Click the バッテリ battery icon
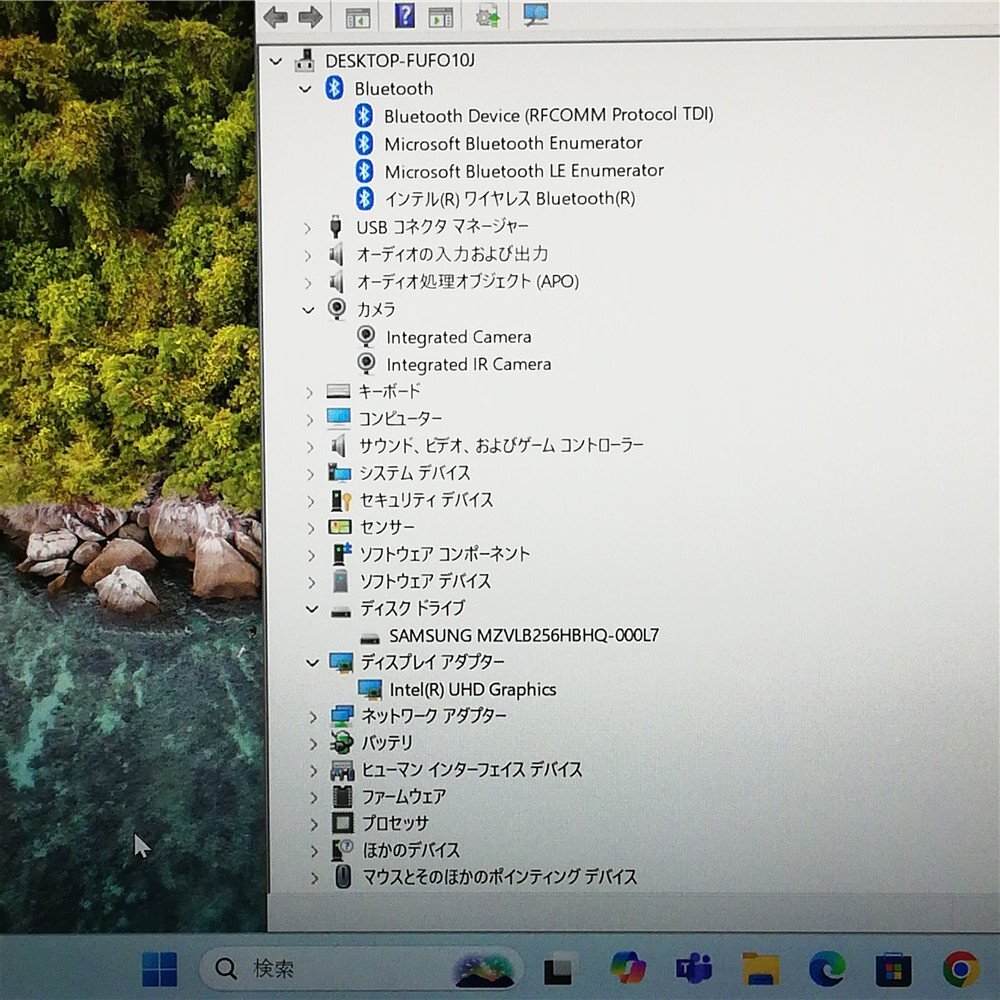Screen dimensions: 1000x1000 (342, 742)
